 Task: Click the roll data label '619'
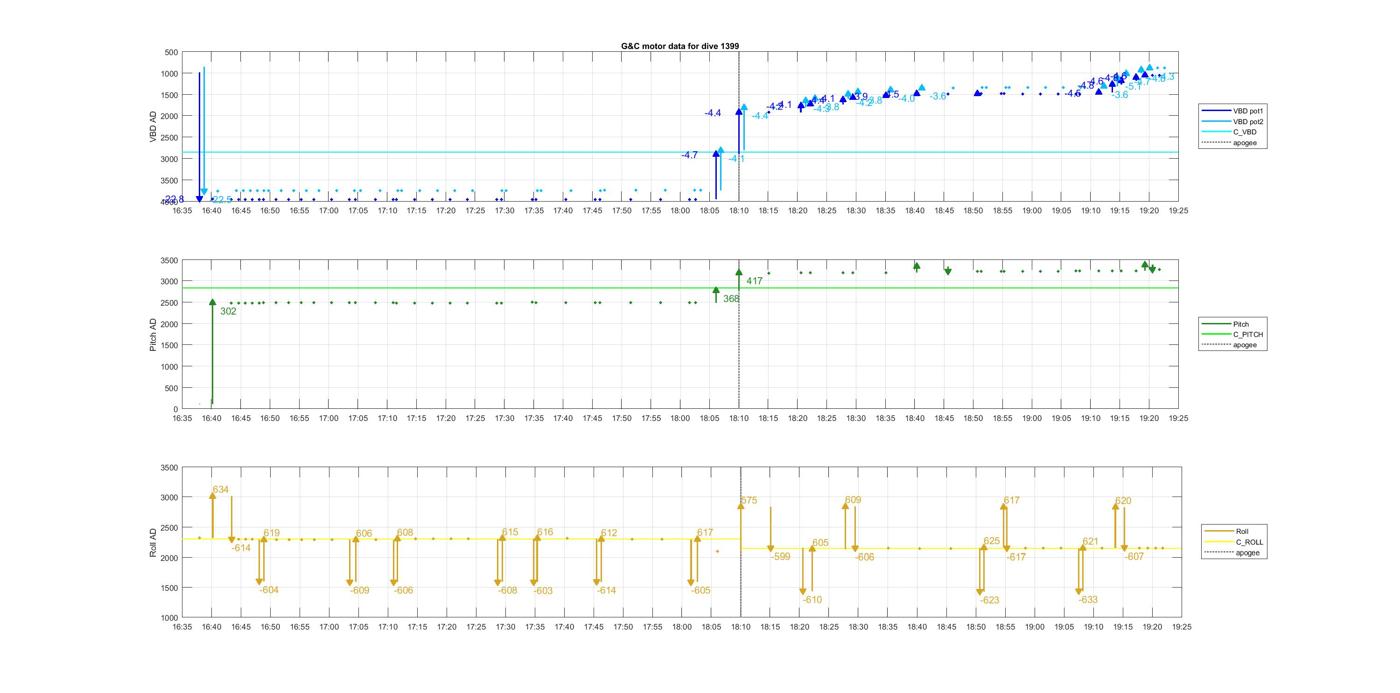tap(272, 534)
